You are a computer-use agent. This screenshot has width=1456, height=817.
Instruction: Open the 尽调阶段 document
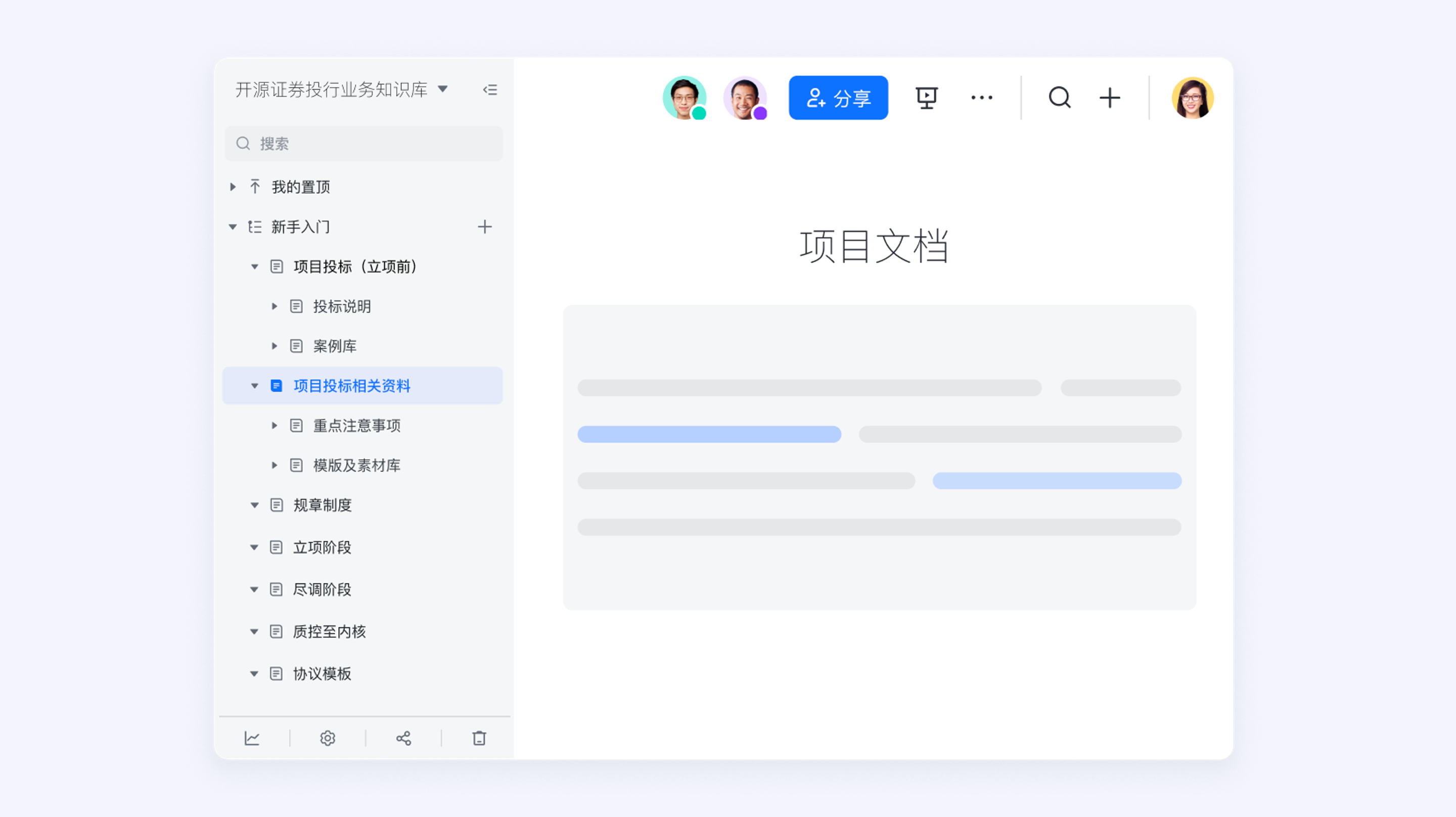click(x=322, y=589)
